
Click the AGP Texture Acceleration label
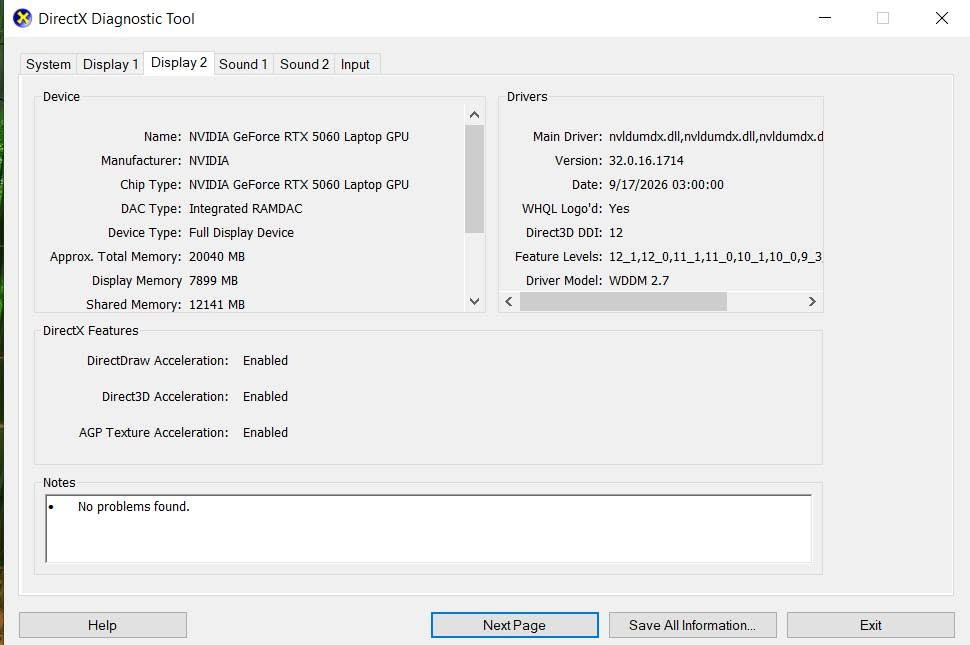pyautogui.click(x=153, y=433)
